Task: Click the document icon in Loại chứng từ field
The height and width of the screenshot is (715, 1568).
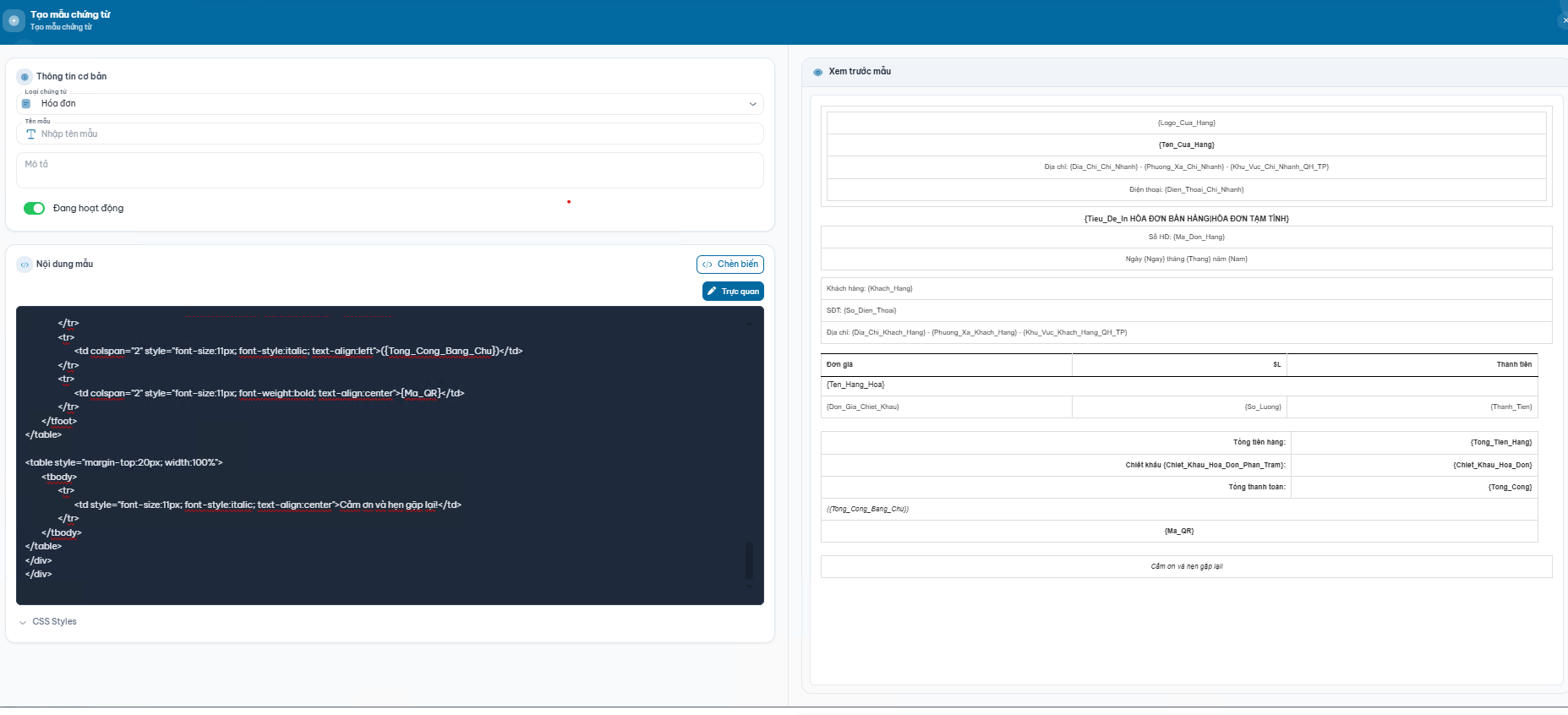Action: click(26, 104)
